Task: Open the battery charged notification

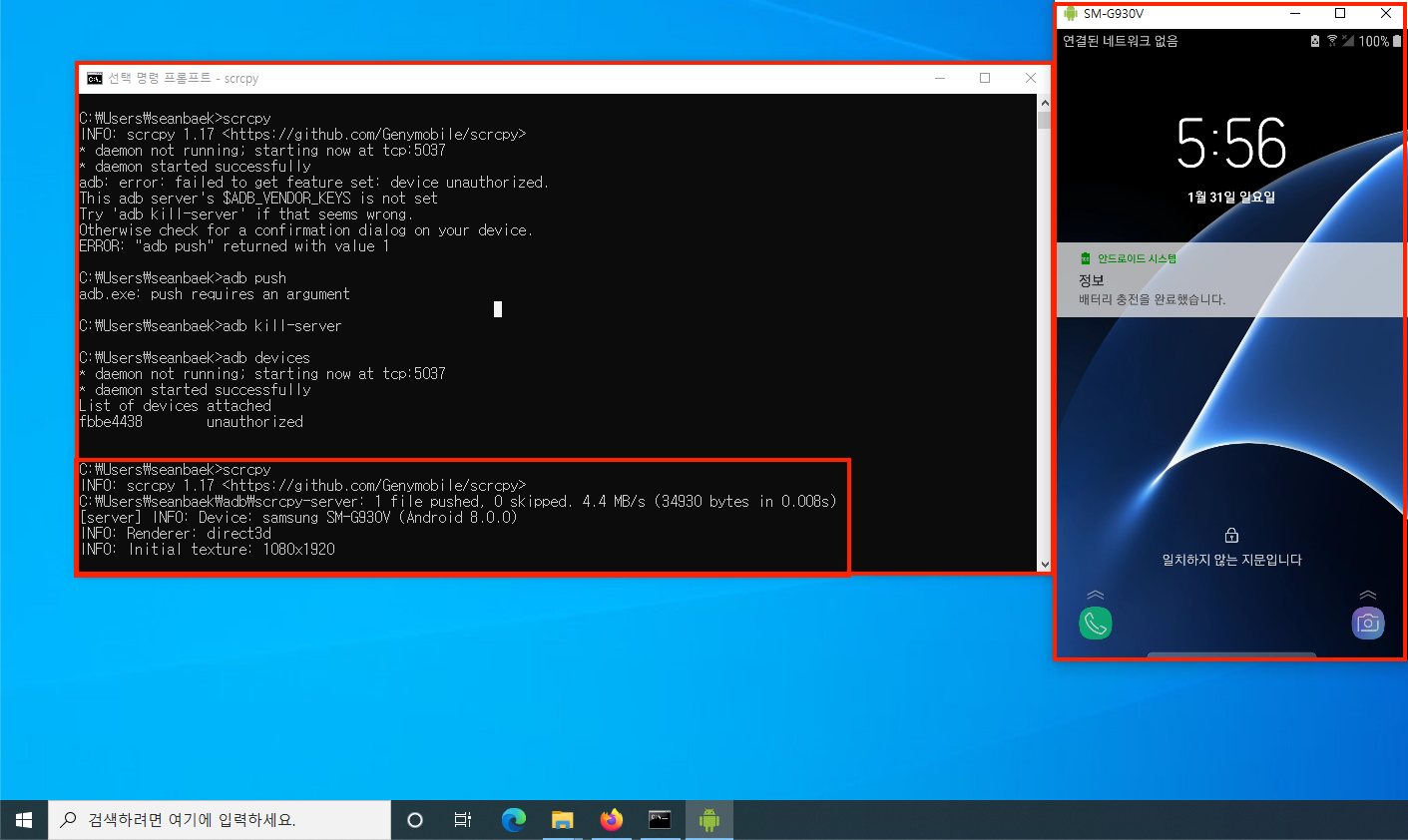Action: (x=1230, y=280)
